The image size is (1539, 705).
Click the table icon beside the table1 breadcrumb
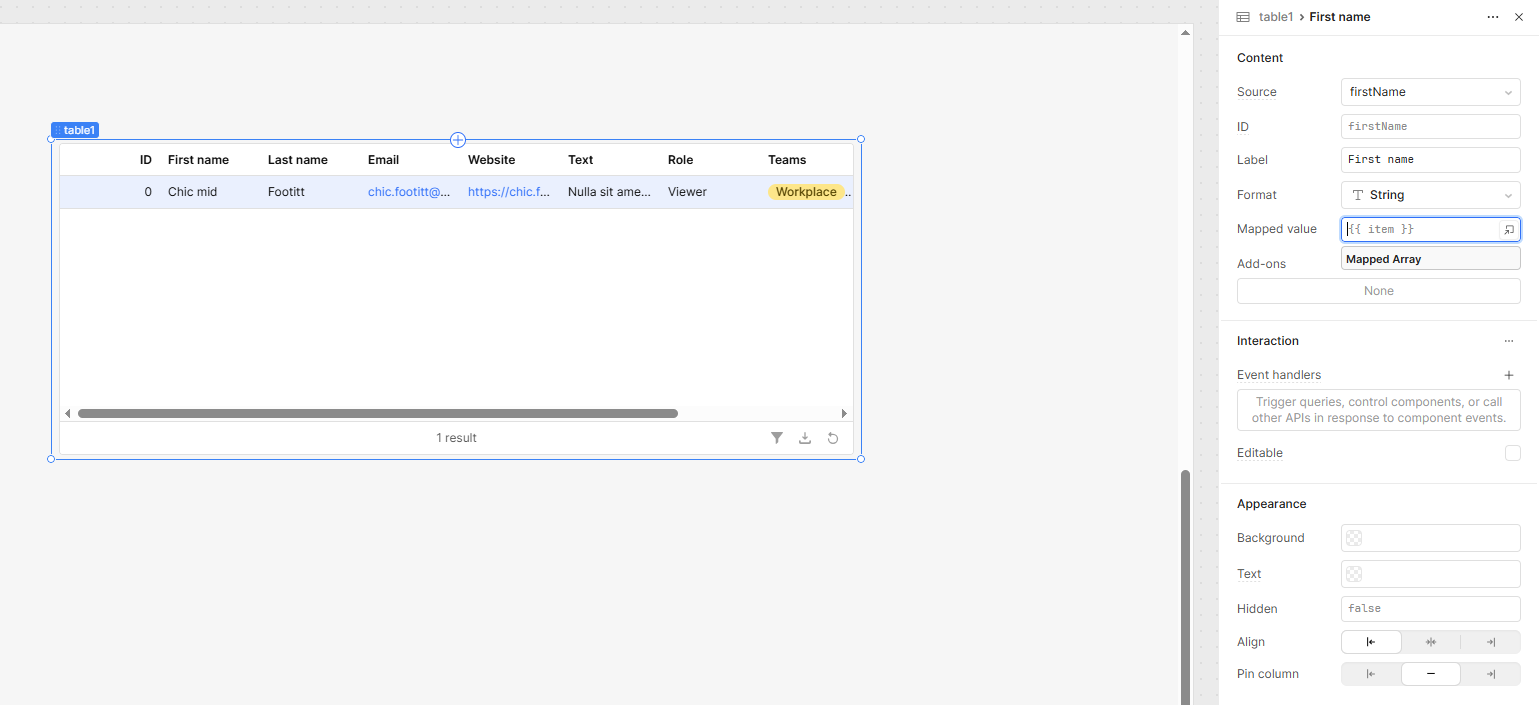(1243, 17)
